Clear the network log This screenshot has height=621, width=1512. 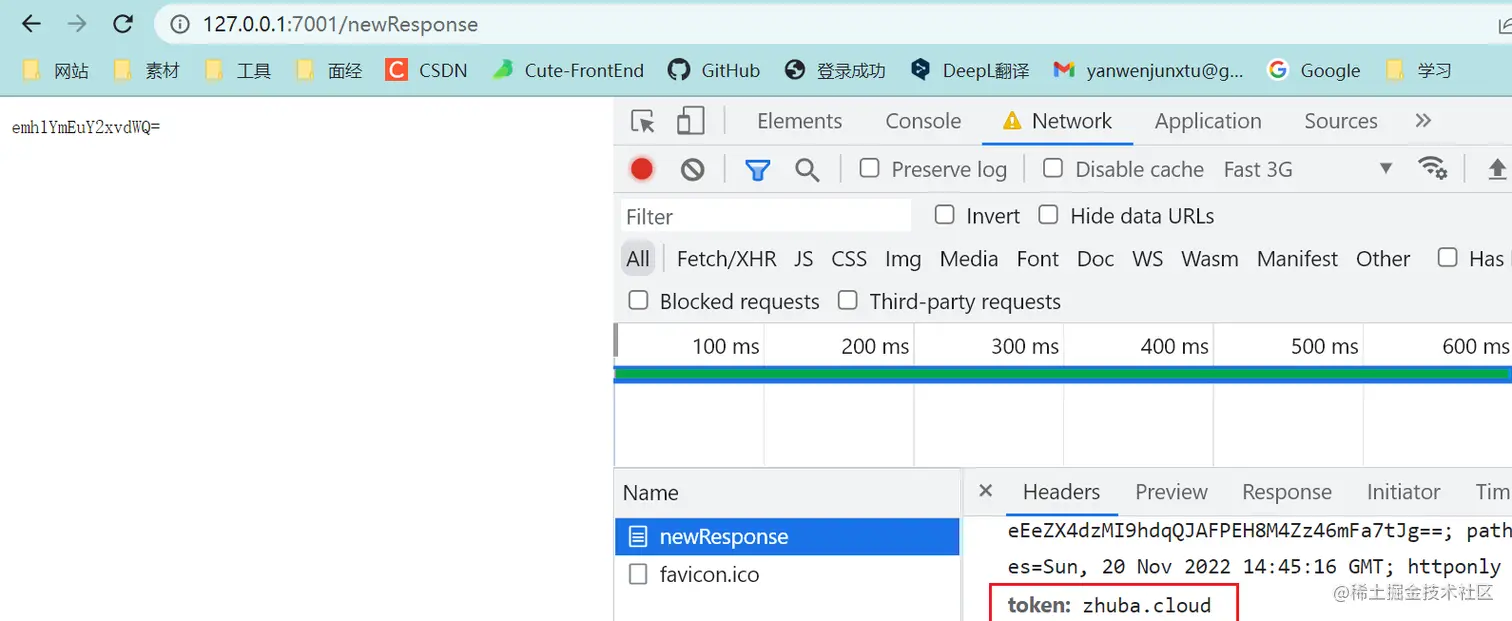click(692, 169)
